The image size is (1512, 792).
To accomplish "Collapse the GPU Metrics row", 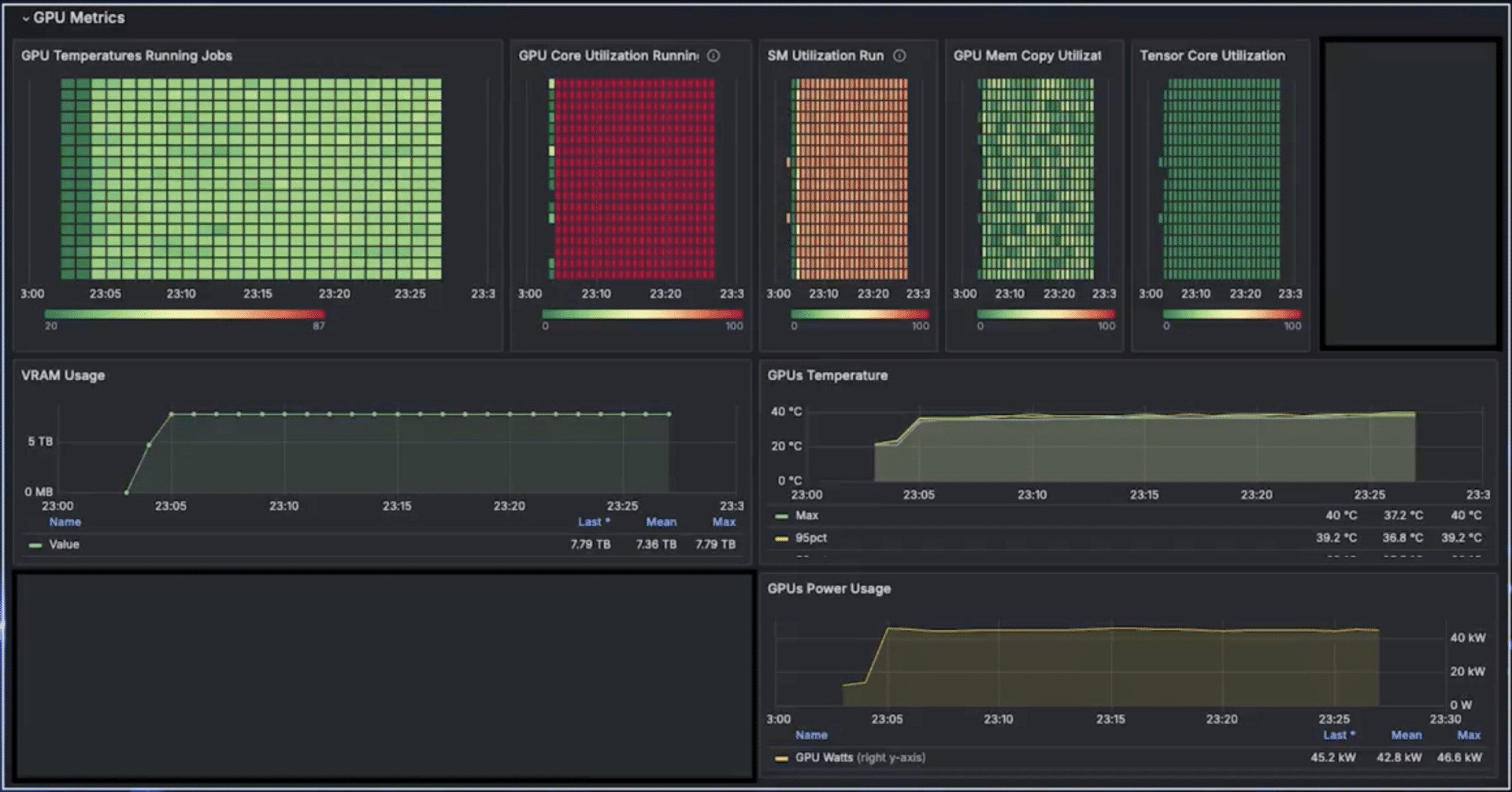I will (x=26, y=18).
